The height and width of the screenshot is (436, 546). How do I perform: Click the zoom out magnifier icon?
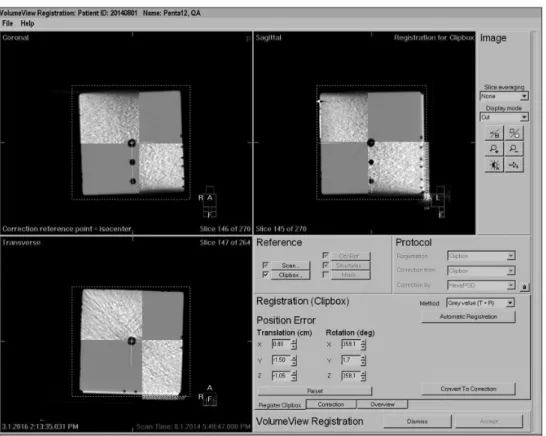[514, 149]
